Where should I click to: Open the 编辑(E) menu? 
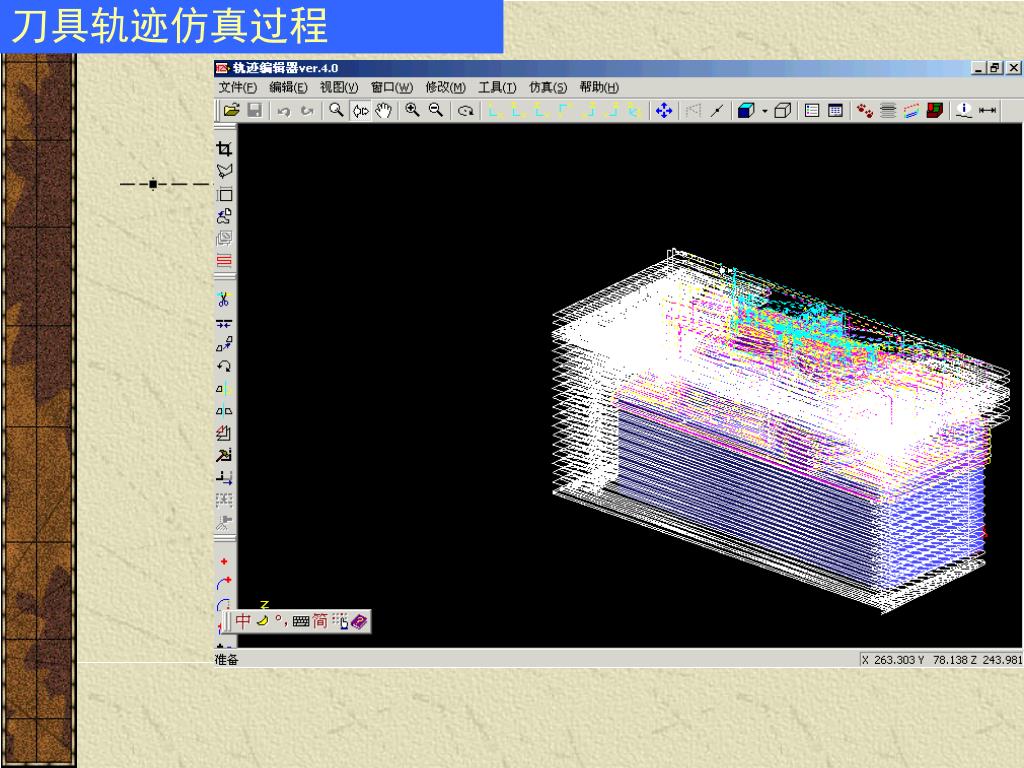288,87
